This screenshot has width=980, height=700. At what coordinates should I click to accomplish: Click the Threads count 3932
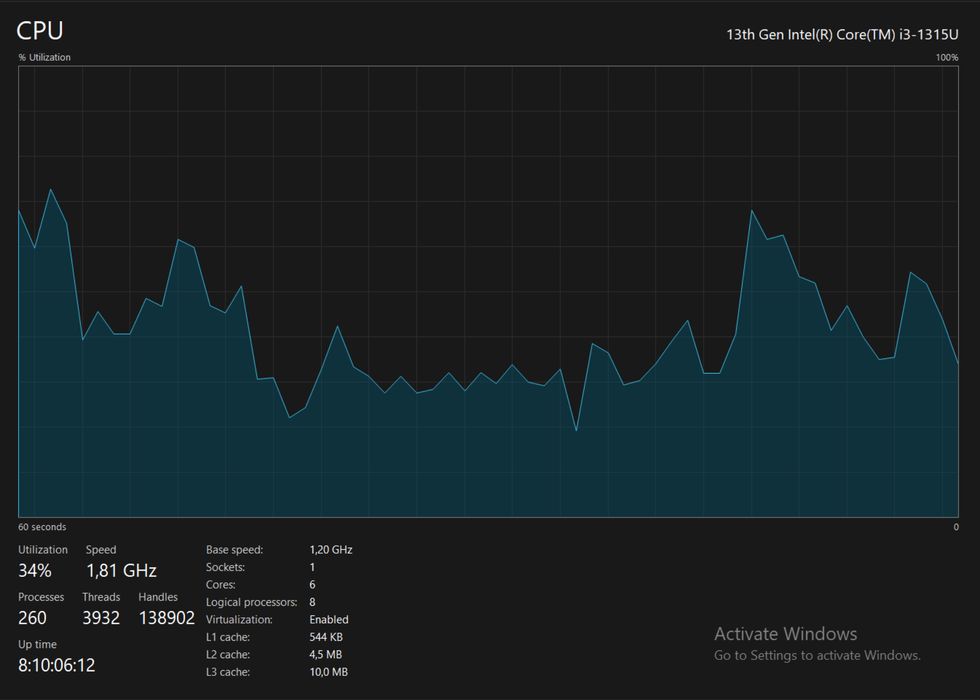[101, 618]
